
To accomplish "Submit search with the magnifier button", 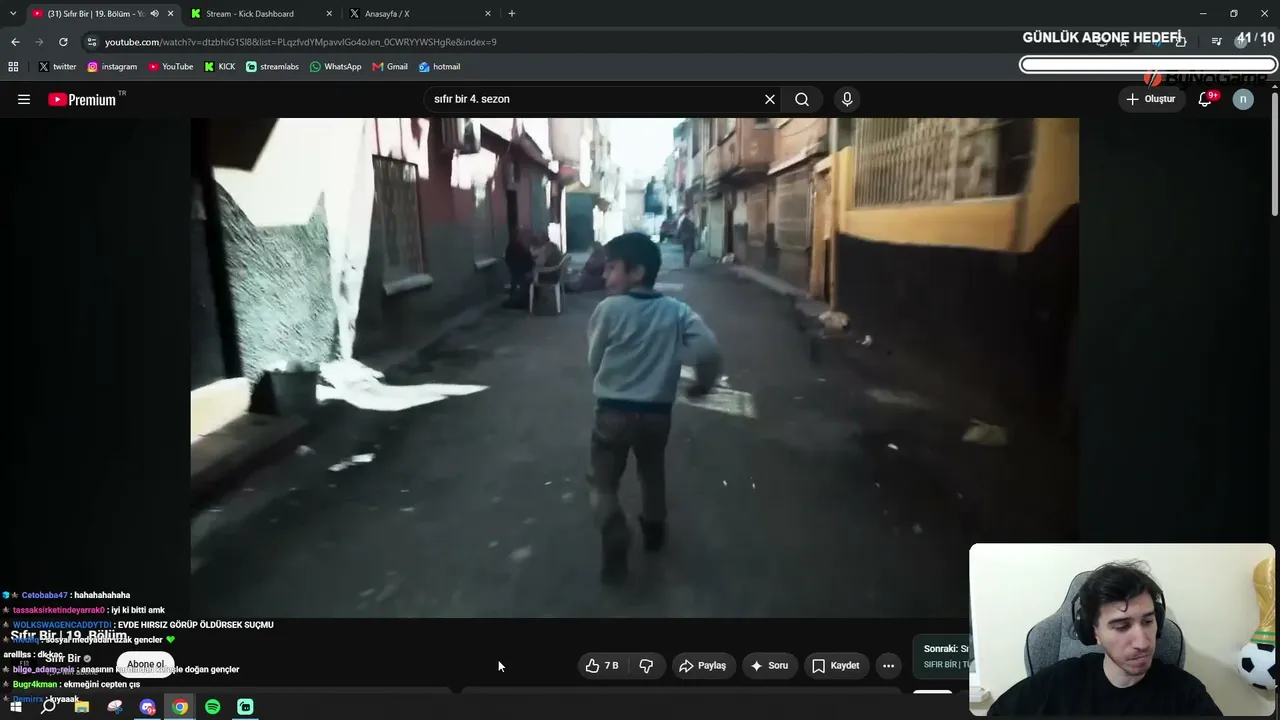I will 802,99.
